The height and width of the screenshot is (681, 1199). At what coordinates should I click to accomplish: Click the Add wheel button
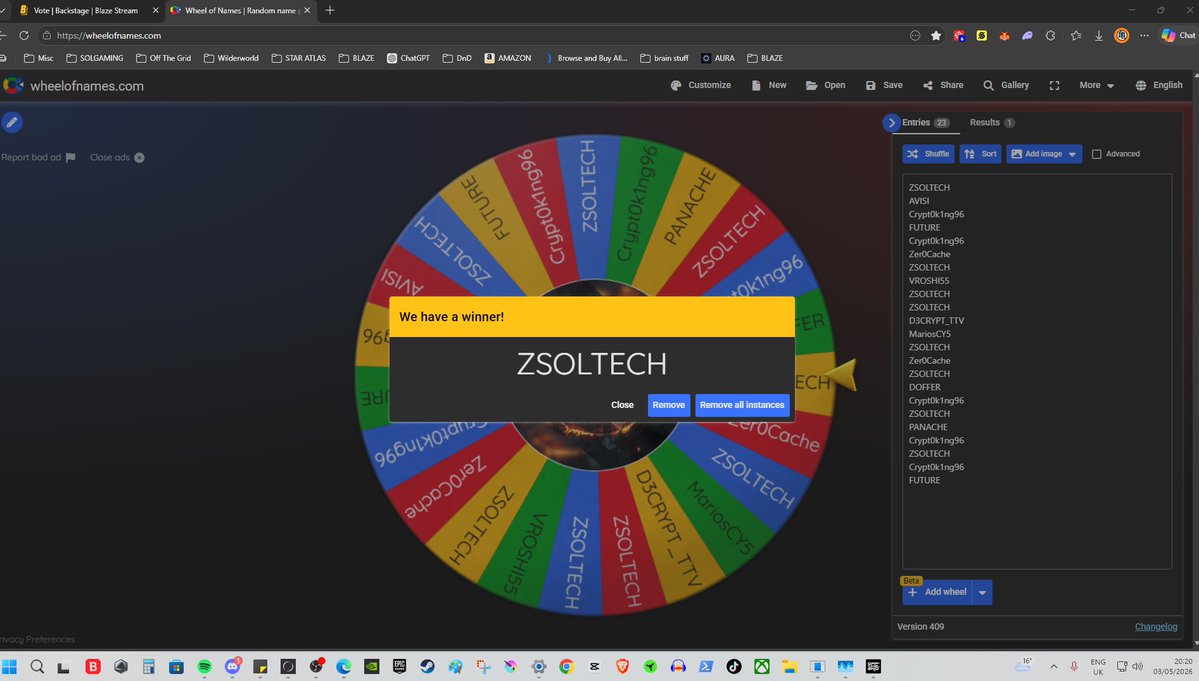[937, 592]
